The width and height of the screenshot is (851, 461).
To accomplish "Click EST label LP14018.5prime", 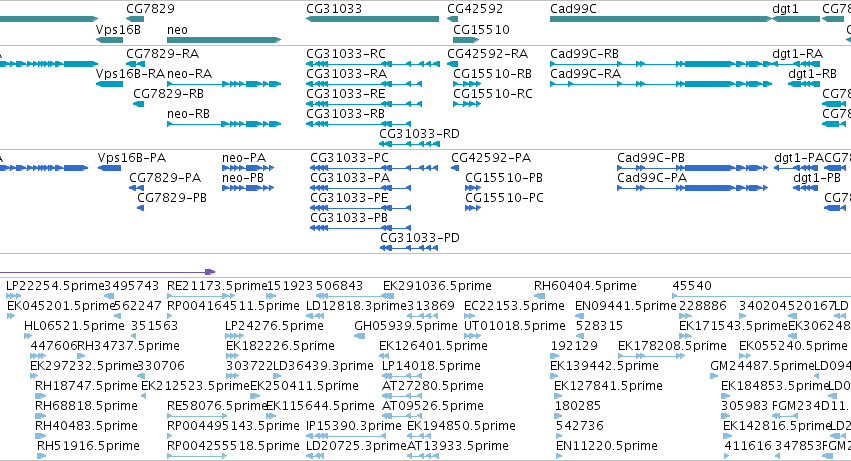I will point(431,367).
